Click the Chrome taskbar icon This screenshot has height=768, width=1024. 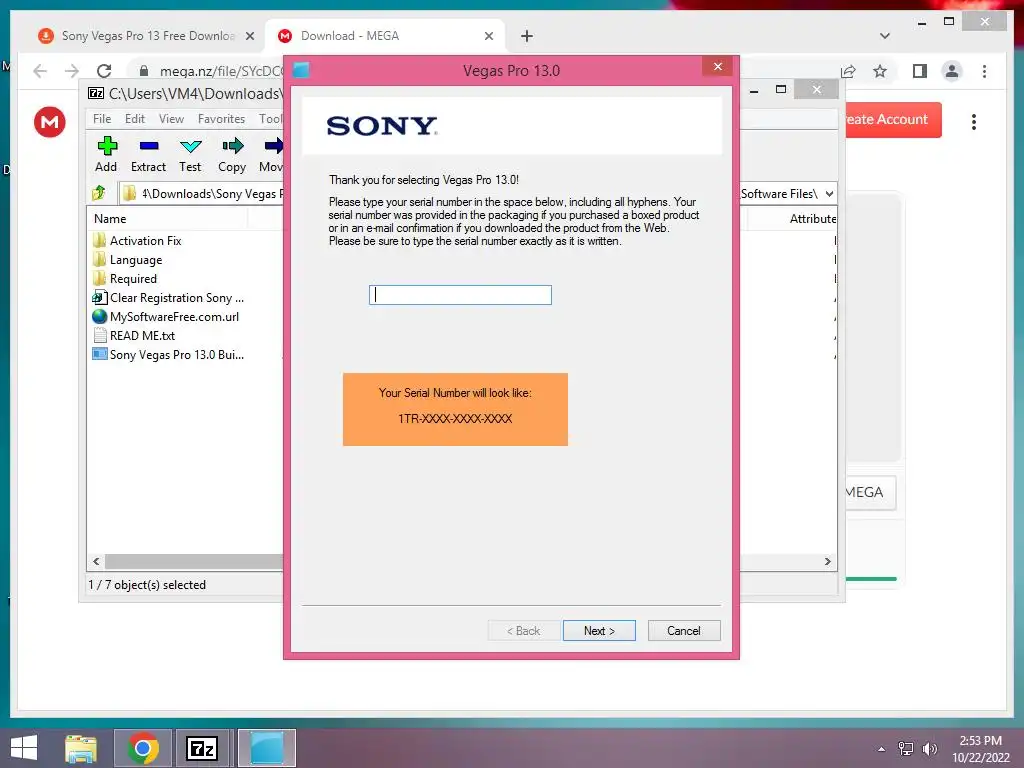coord(142,748)
